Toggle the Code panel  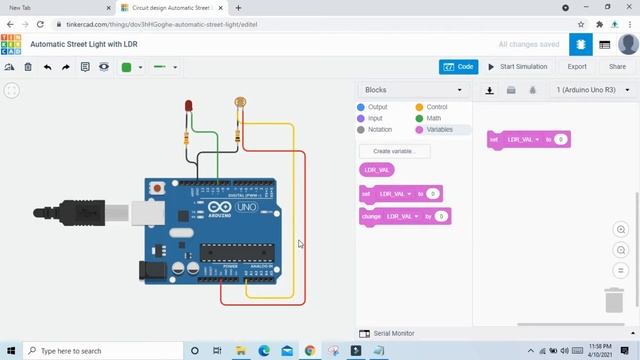coord(458,67)
